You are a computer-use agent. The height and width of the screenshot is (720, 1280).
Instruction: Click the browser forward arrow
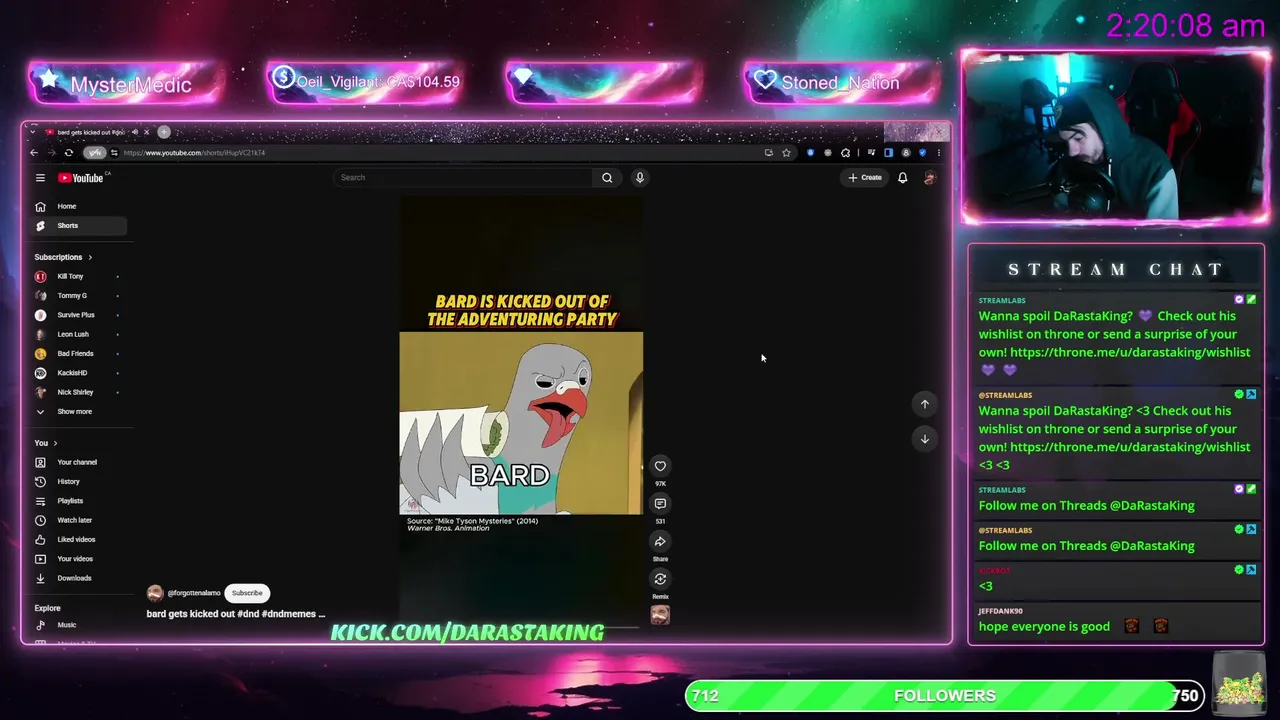51,153
